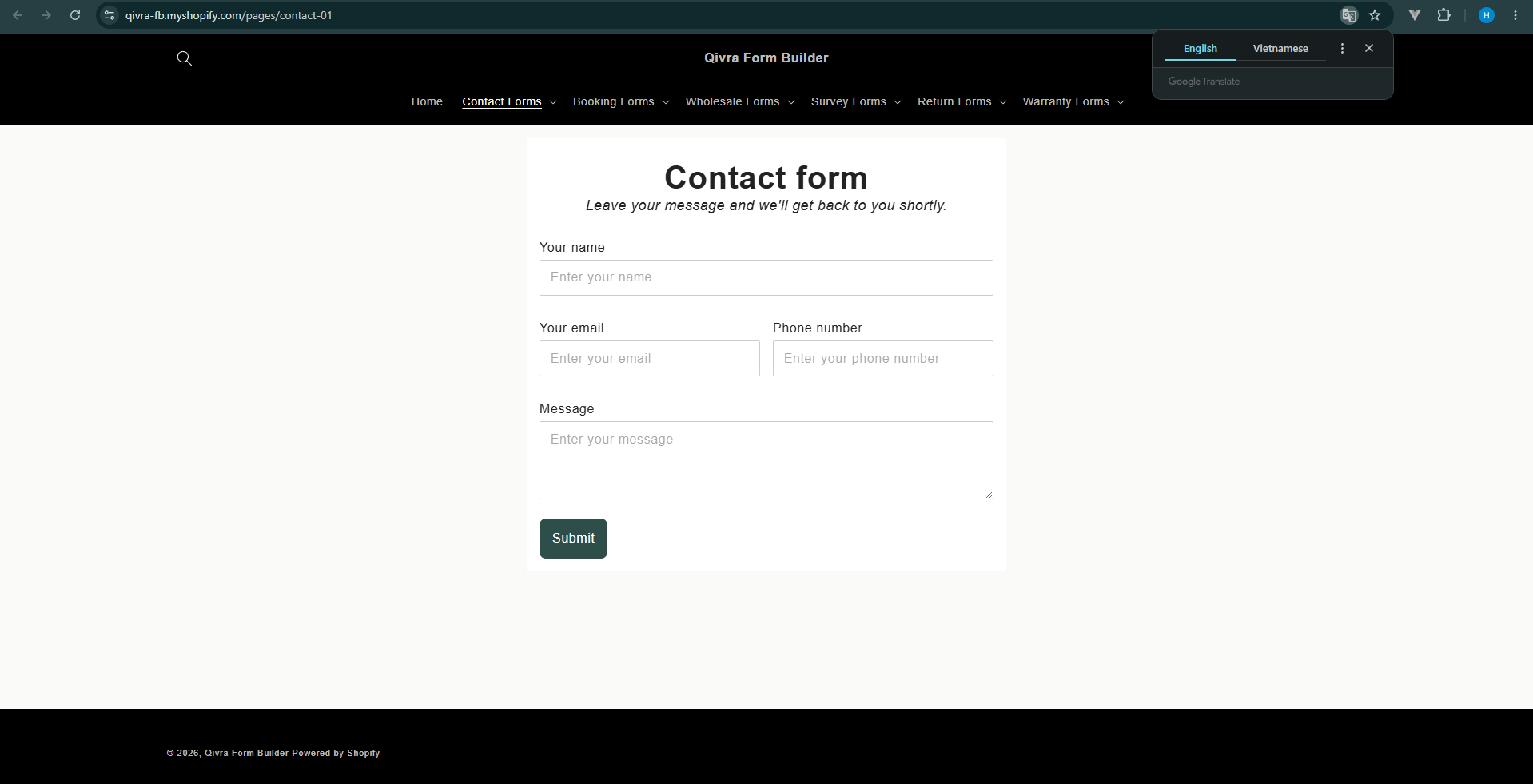Select the English tab in translate popup
The width and height of the screenshot is (1533, 784).
click(x=1200, y=49)
